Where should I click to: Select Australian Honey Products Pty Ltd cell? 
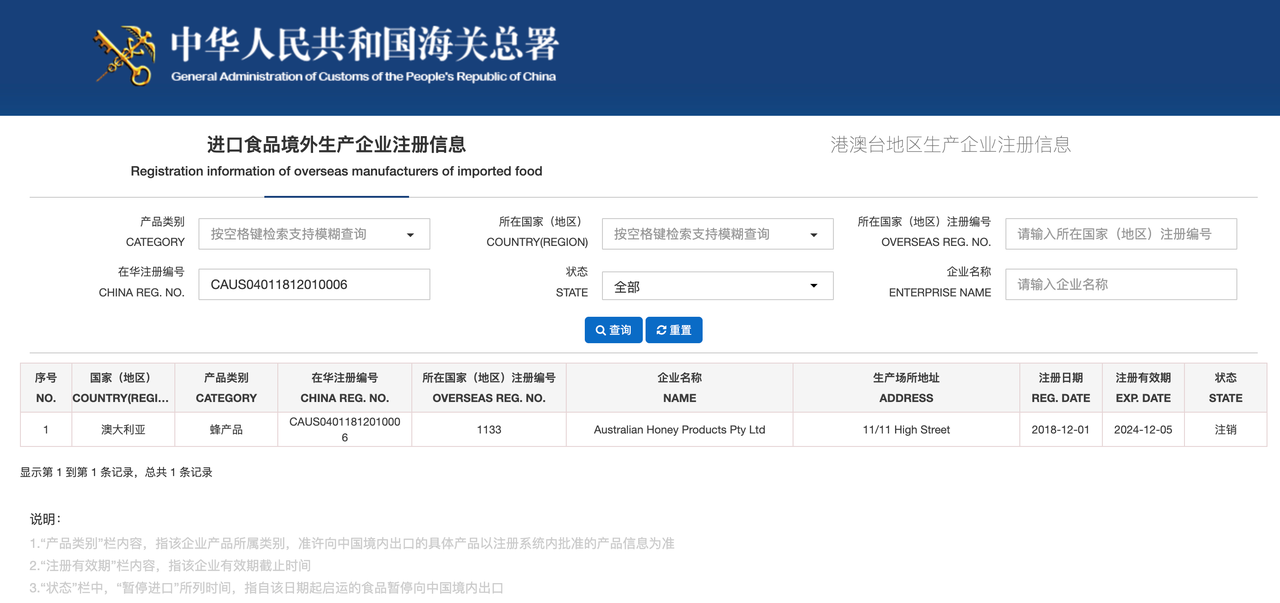(679, 429)
